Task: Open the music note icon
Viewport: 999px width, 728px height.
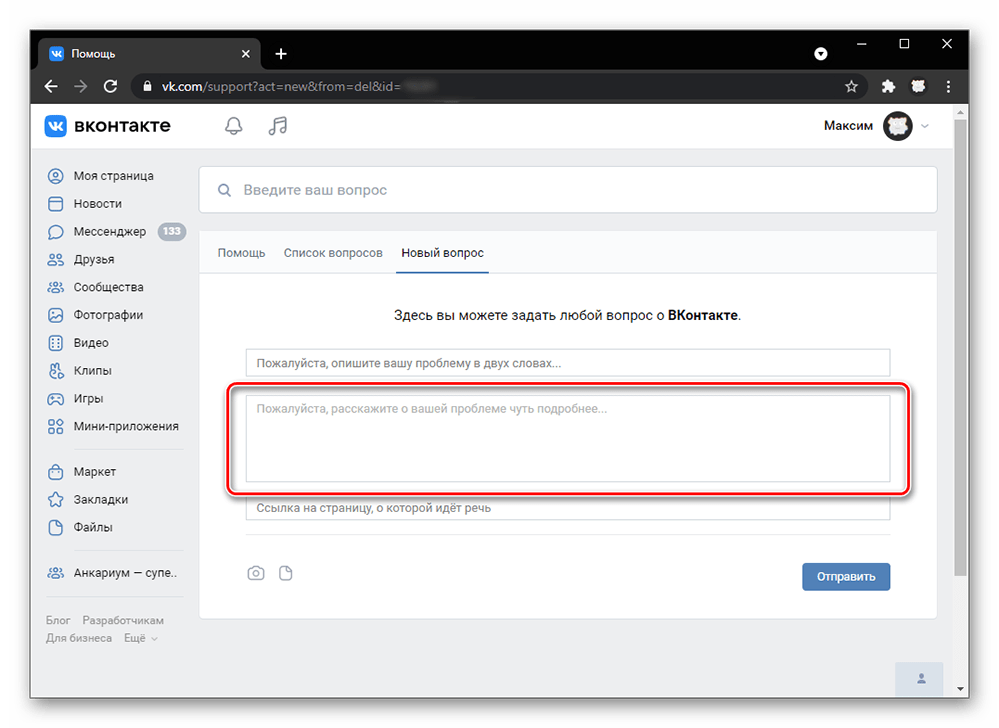Action: (278, 125)
